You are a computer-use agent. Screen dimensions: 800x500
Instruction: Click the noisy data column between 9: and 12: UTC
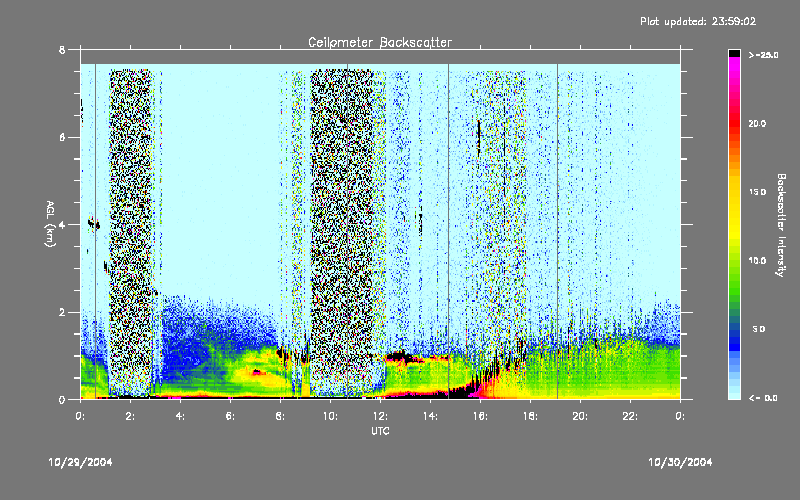342,232
